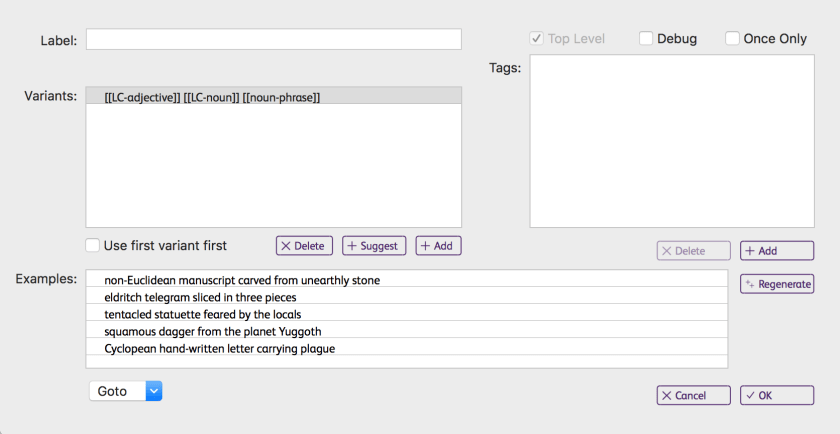Open the Goto dropdown menu
840x434 pixels.
(125, 391)
